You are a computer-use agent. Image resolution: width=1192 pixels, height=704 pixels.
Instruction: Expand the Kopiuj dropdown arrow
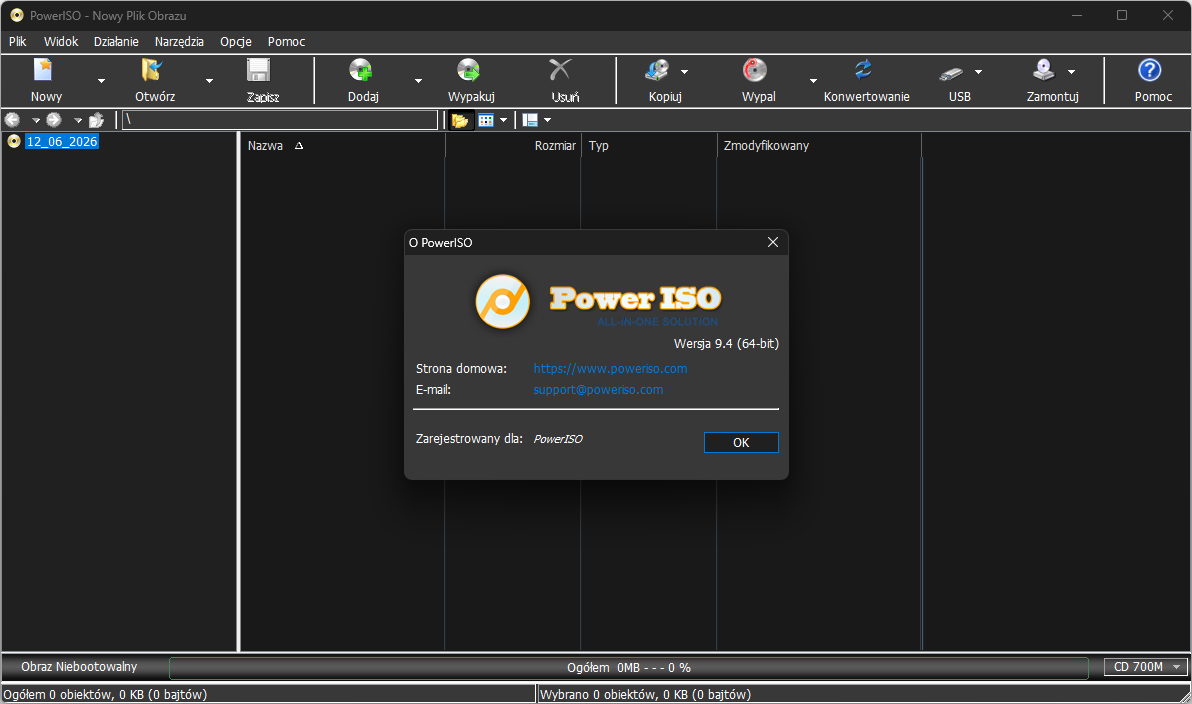coord(684,72)
